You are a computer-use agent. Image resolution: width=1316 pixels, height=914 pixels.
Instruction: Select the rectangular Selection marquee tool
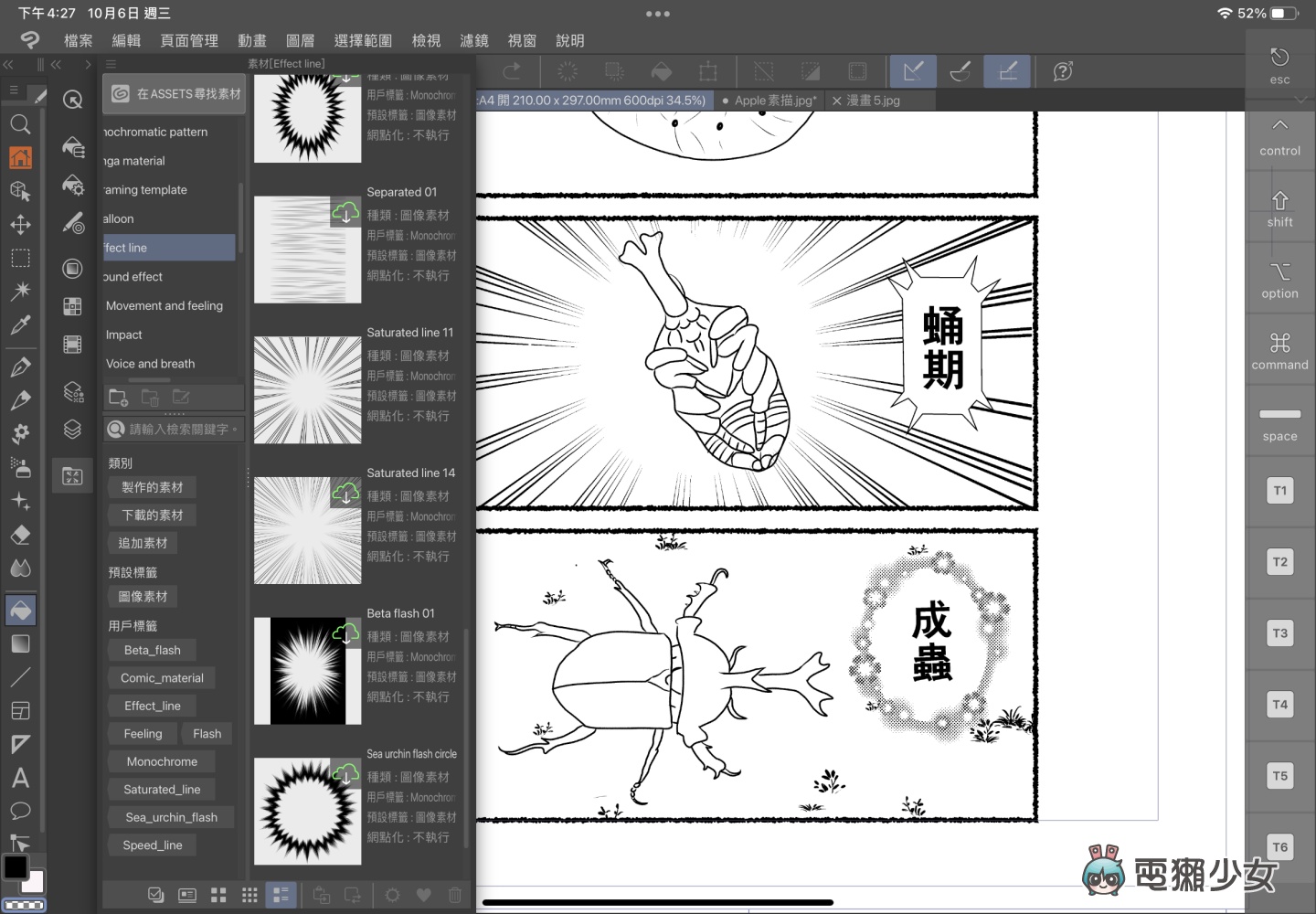pyautogui.click(x=20, y=258)
